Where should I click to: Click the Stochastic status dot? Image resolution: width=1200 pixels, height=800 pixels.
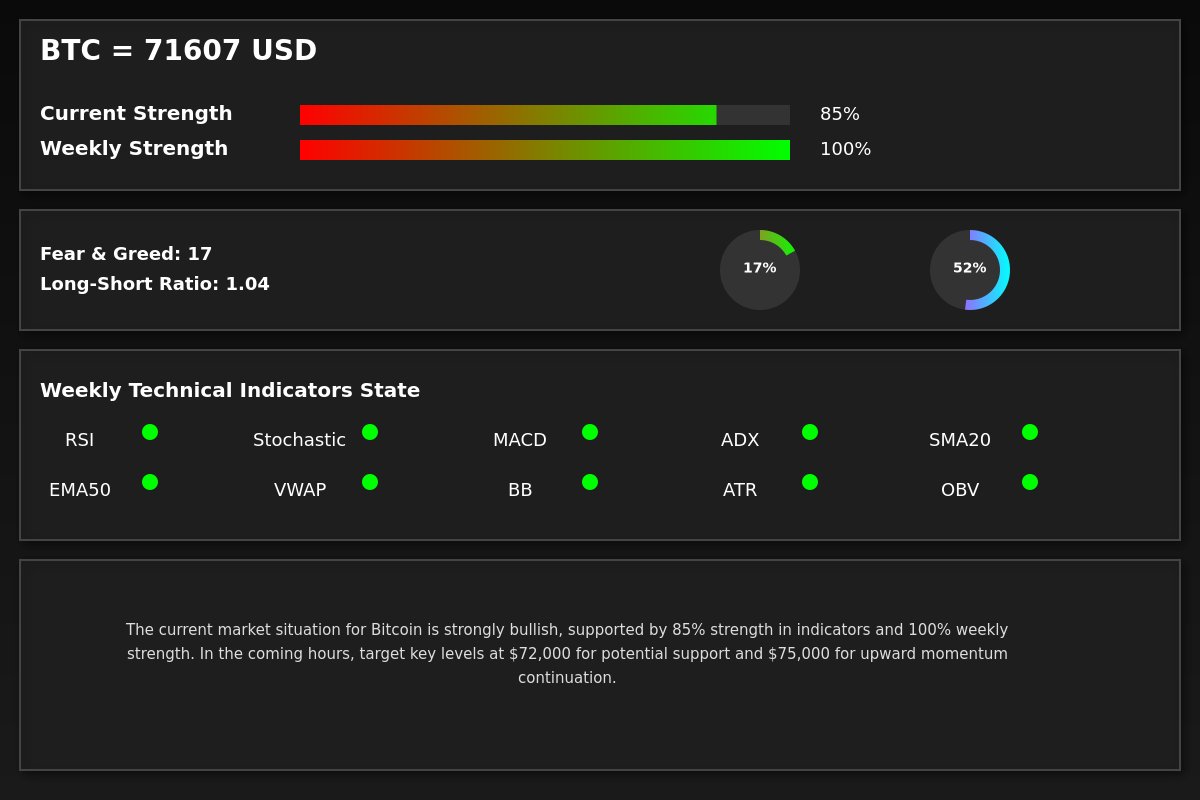[x=370, y=432]
